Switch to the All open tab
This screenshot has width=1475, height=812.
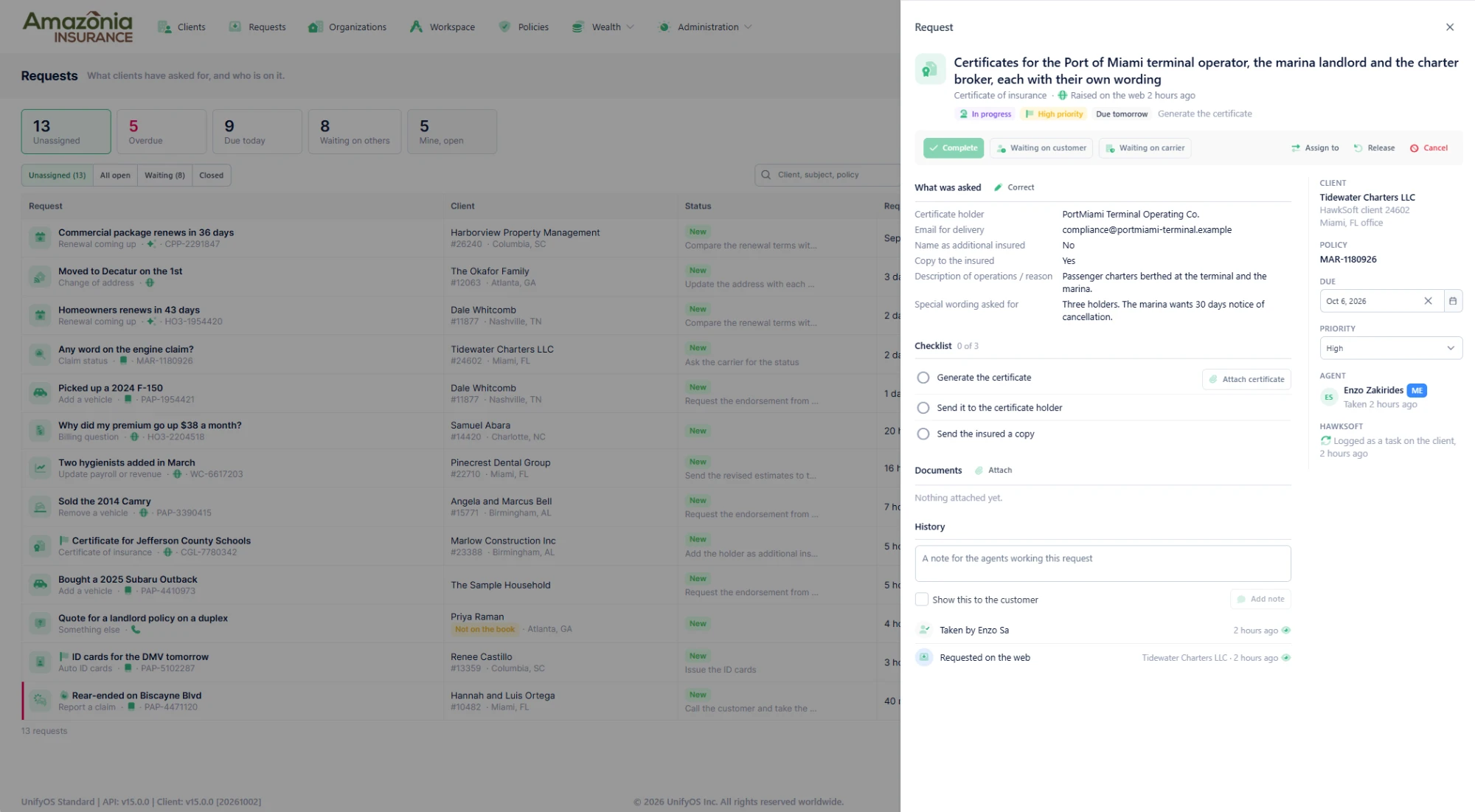point(115,176)
